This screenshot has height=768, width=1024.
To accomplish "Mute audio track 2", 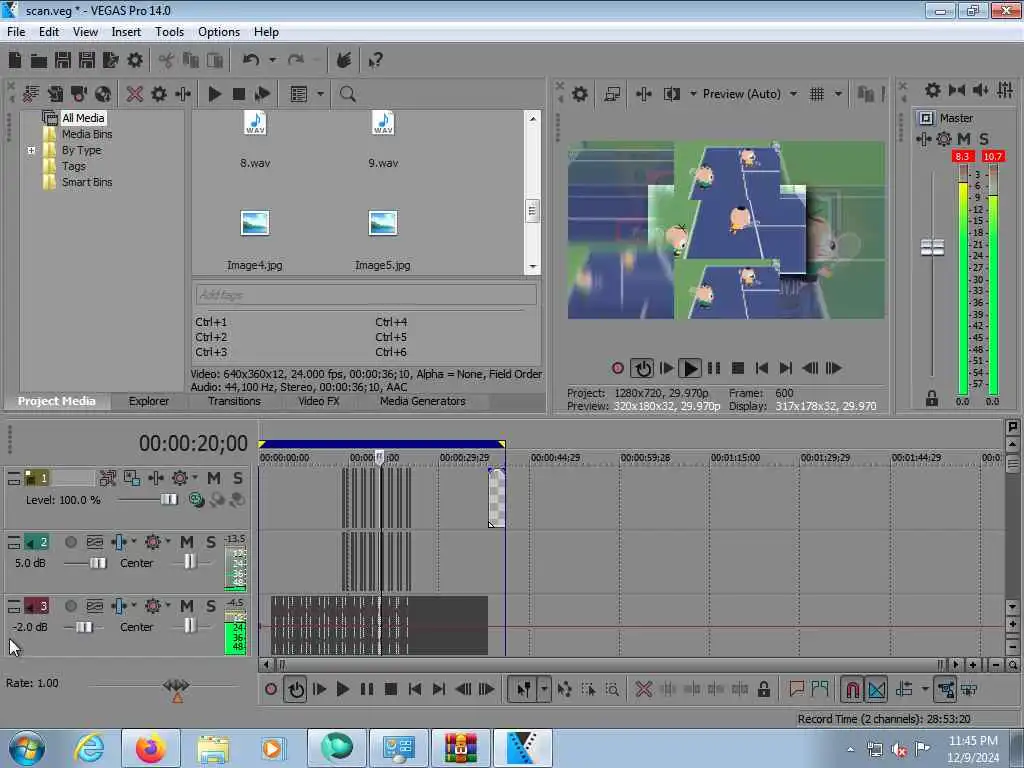I will coord(187,542).
